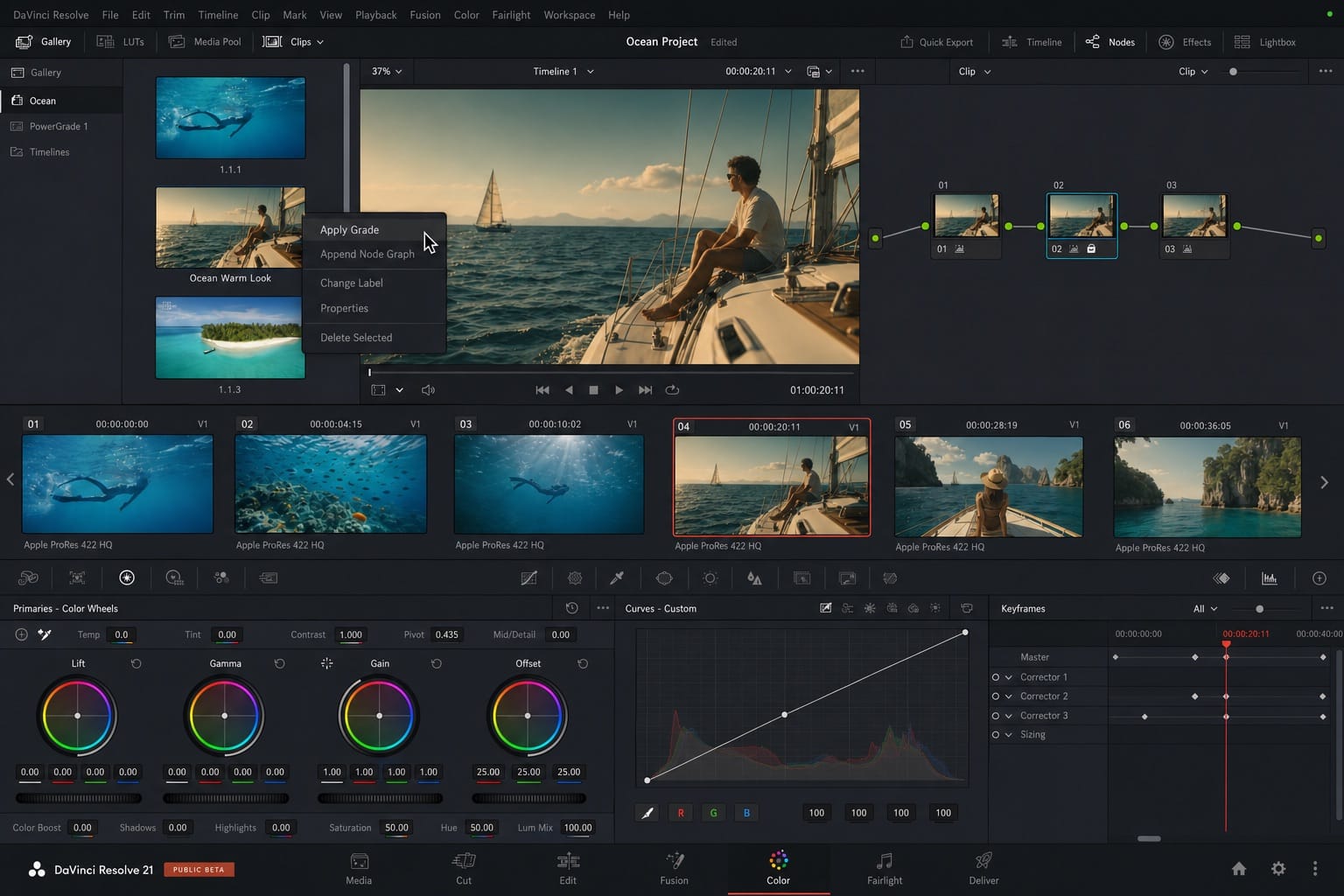1344x896 pixels.
Task: Open project home icon
Action: (1239, 869)
